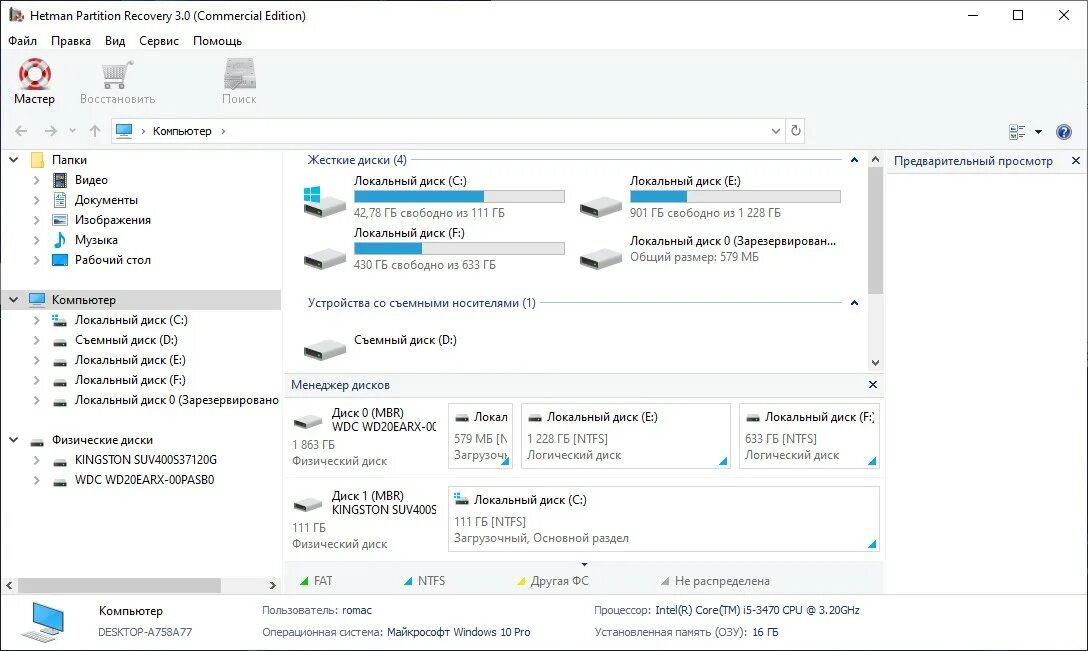Expand the Музыка folder

pos(37,240)
